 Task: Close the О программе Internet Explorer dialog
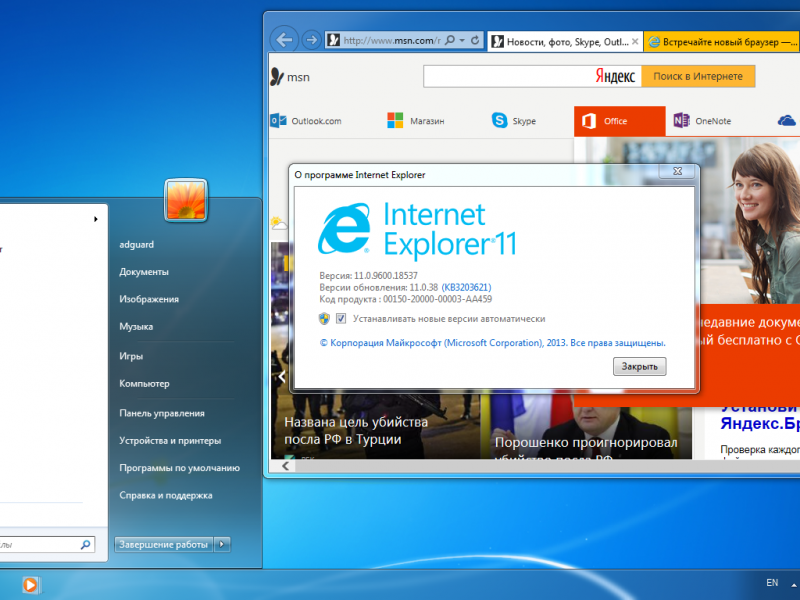click(x=677, y=171)
